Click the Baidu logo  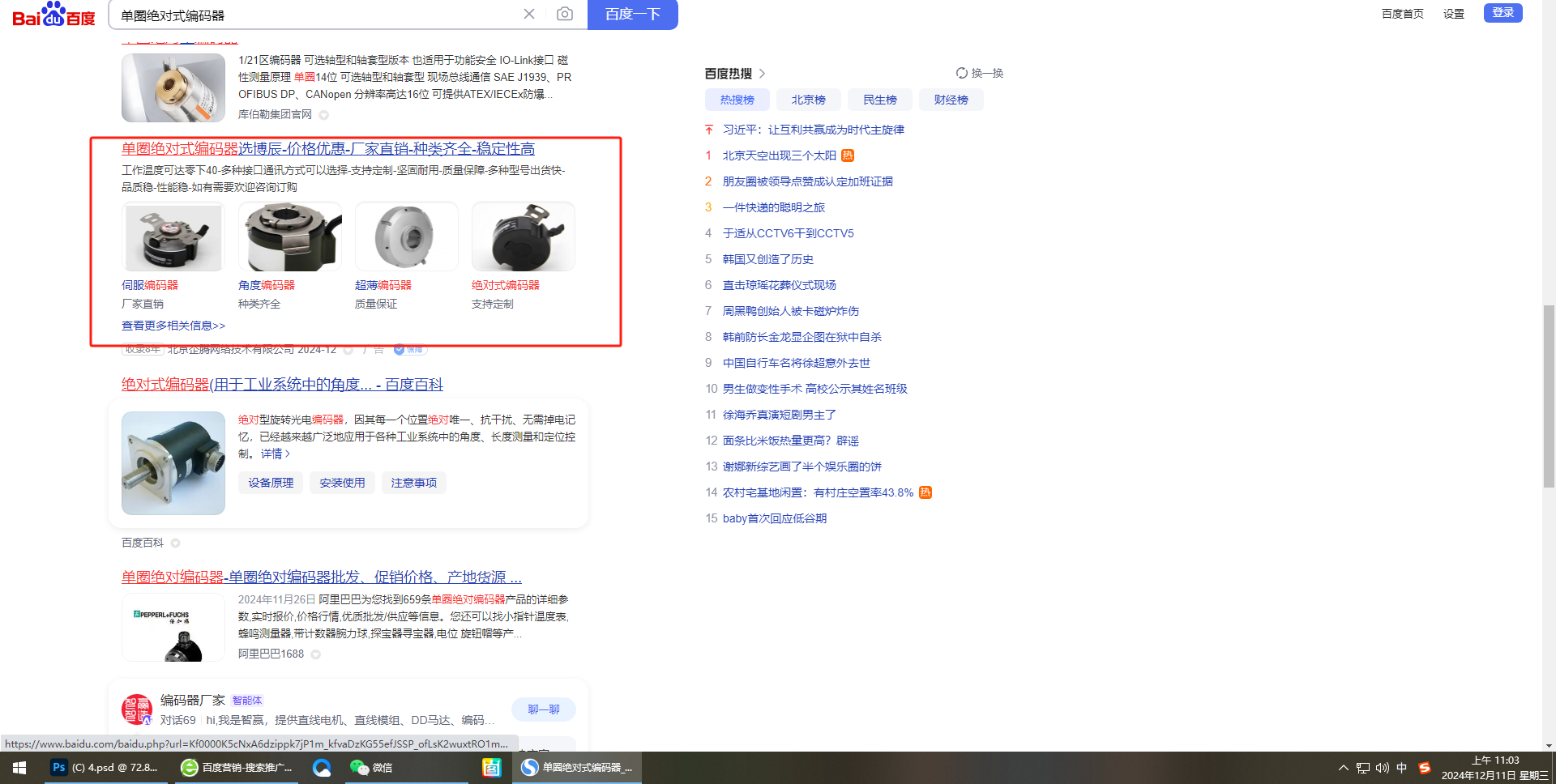coord(53,15)
